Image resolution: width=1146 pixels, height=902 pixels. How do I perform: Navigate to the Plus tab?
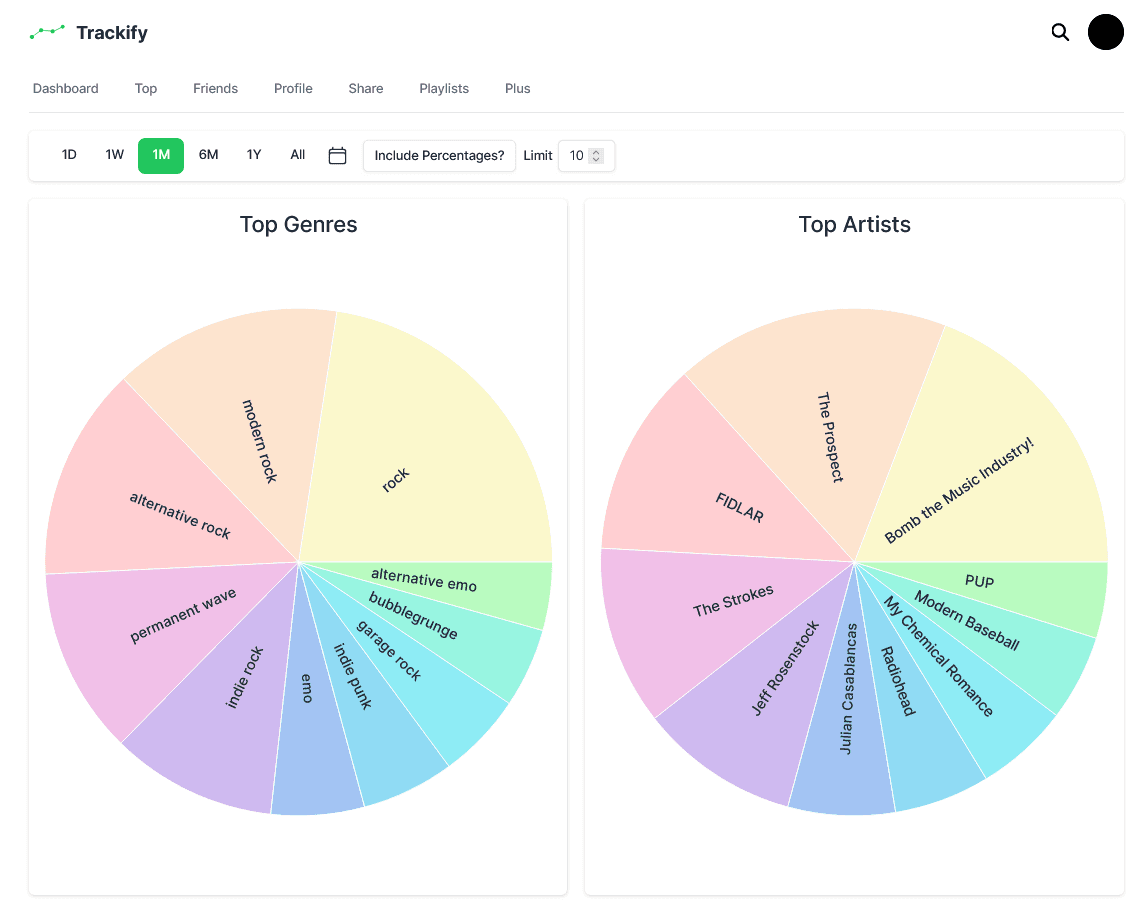[517, 88]
